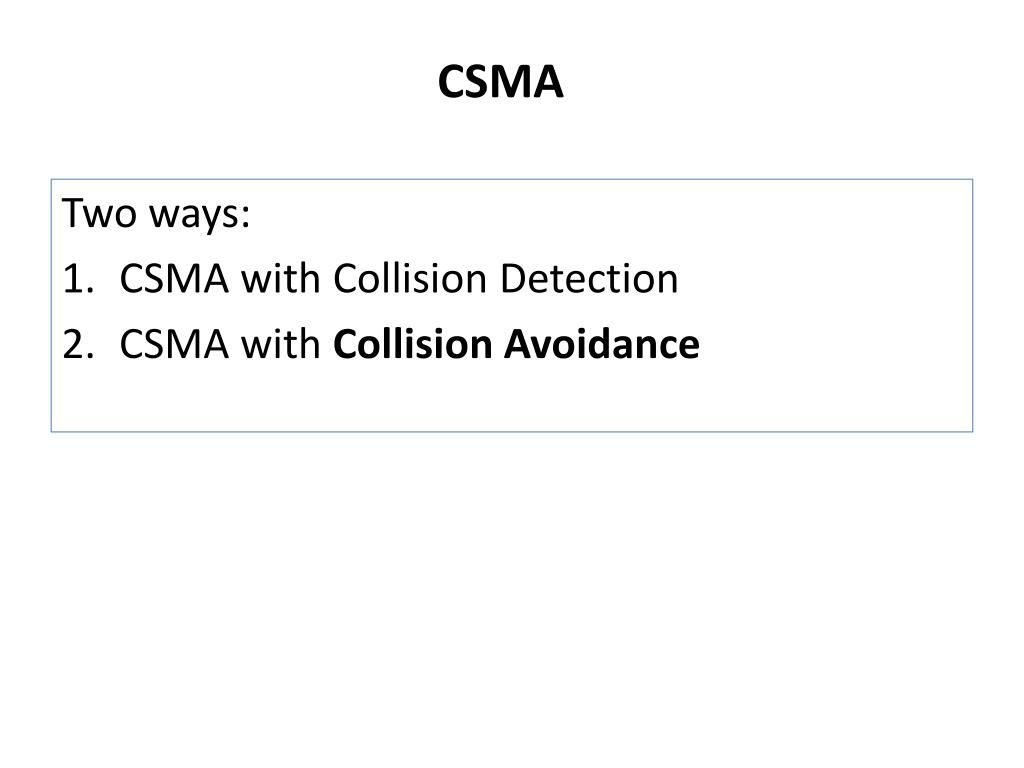Click CSMA in the Collision Avoidance item

[x=174, y=344]
